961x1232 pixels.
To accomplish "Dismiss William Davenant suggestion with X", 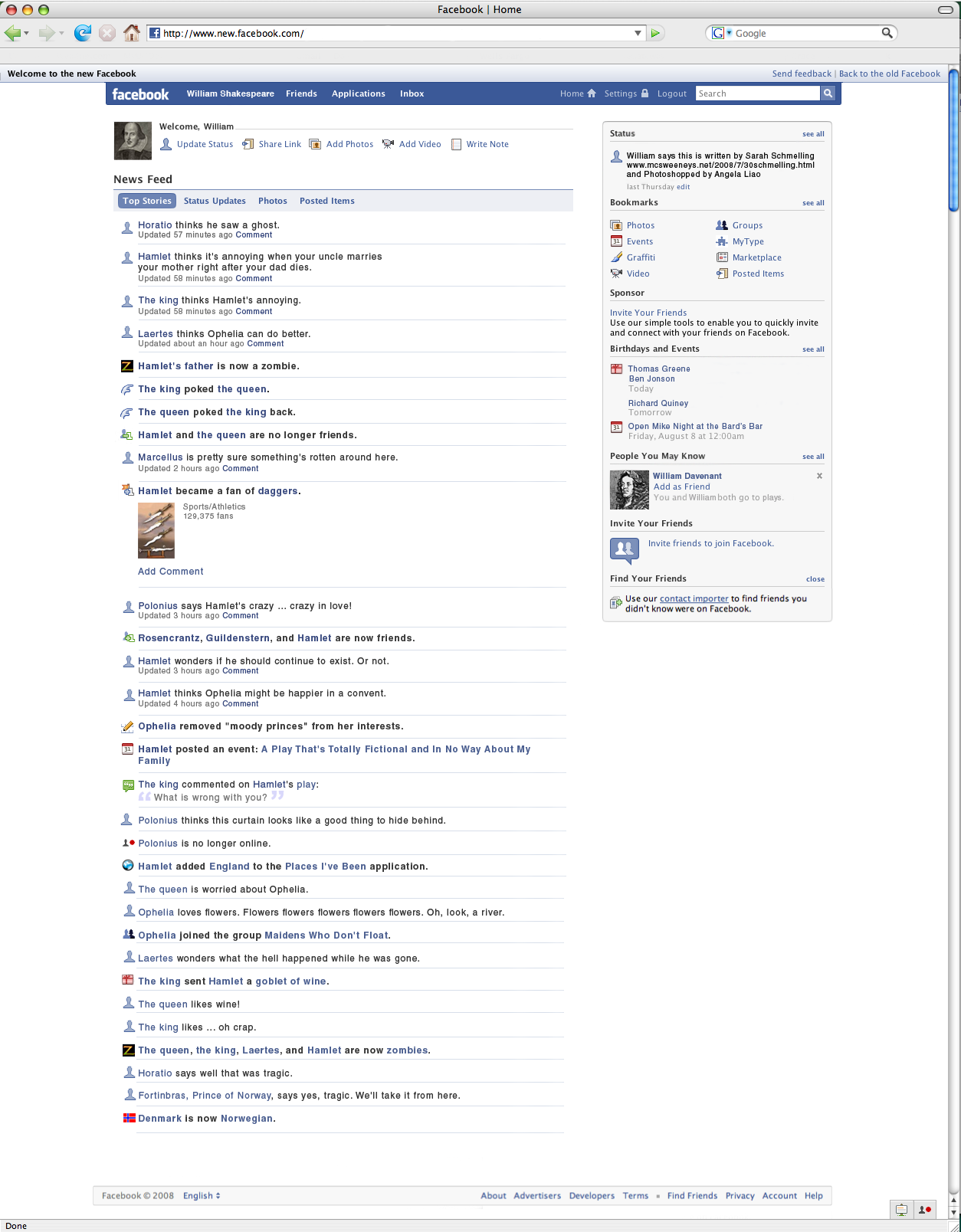I will click(x=819, y=476).
